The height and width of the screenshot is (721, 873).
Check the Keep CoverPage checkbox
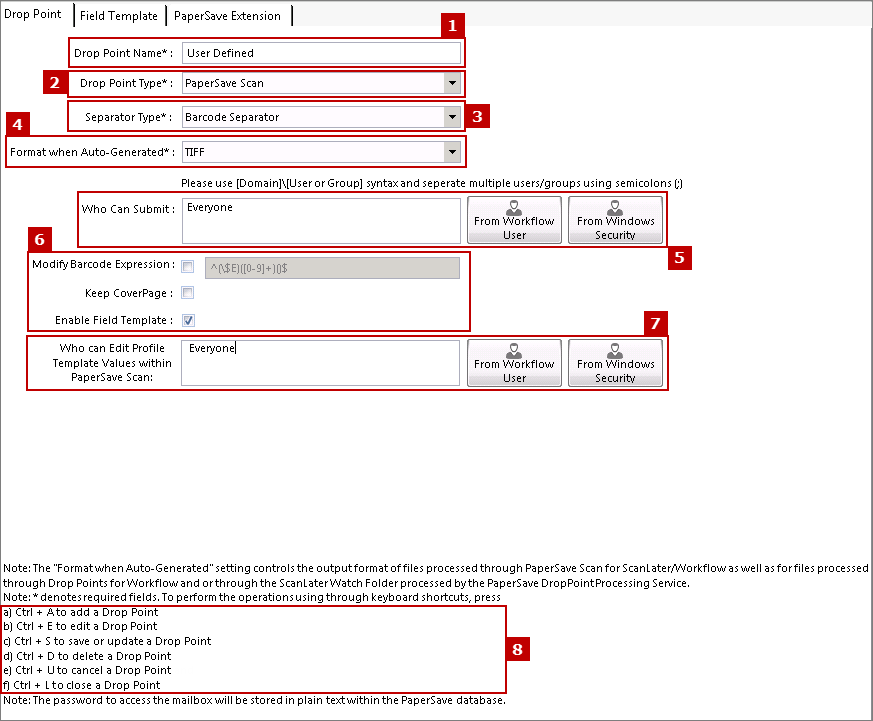click(188, 293)
